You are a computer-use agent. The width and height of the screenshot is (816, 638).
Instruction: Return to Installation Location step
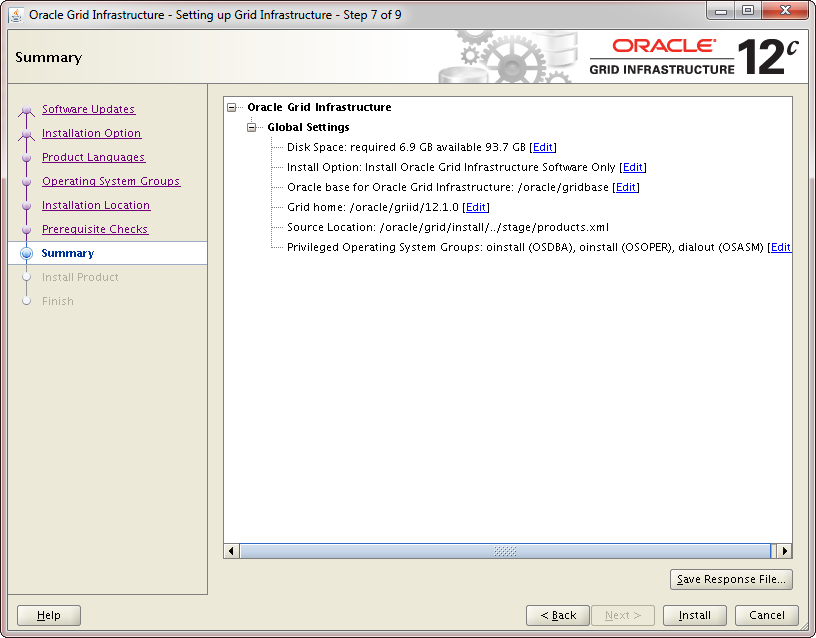point(96,206)
